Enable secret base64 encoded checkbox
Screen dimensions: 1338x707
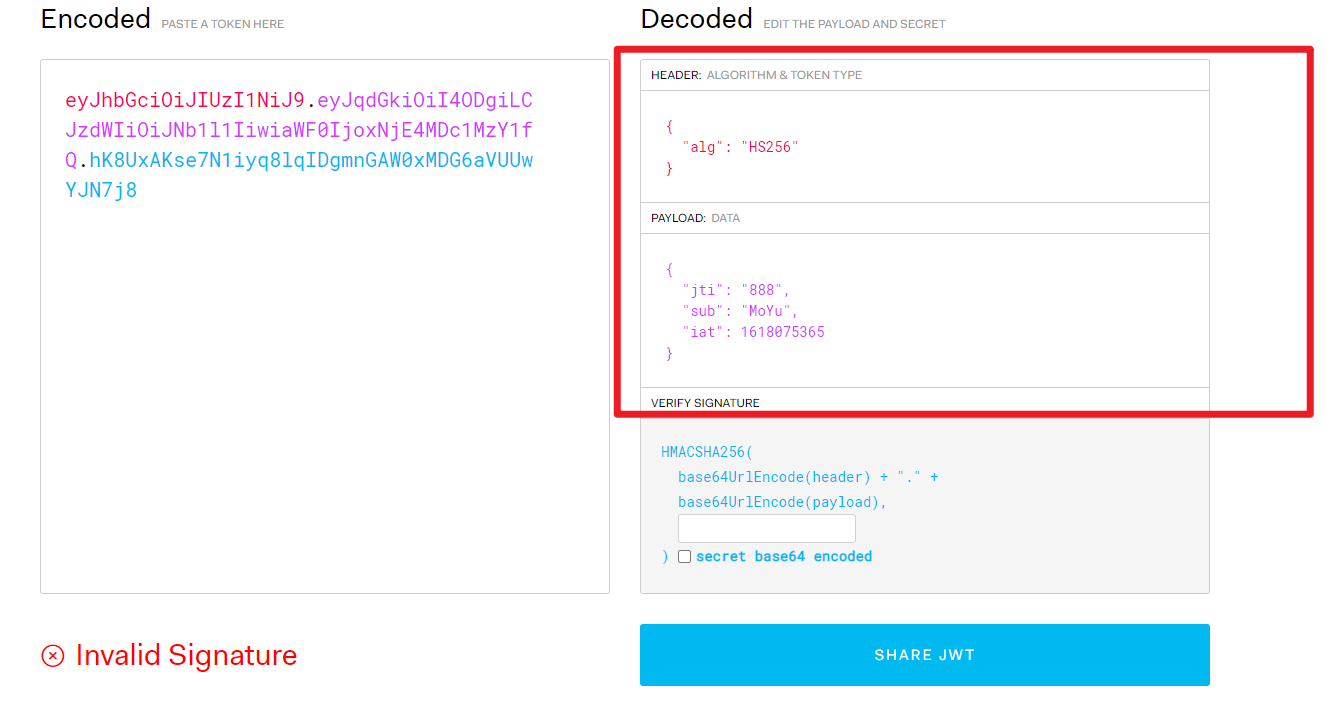pos(685,557)
